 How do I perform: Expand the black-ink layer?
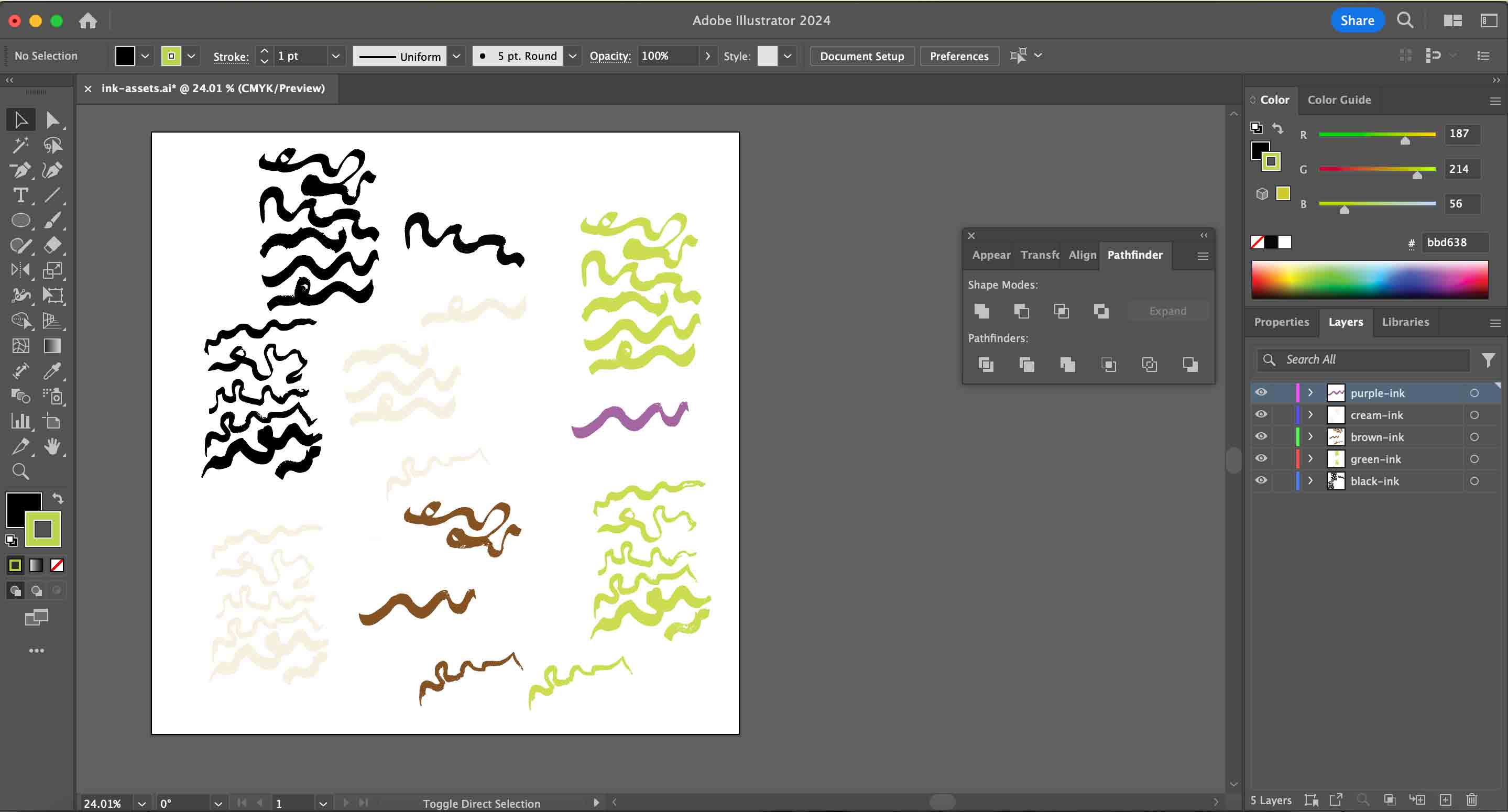[1310, 480]
